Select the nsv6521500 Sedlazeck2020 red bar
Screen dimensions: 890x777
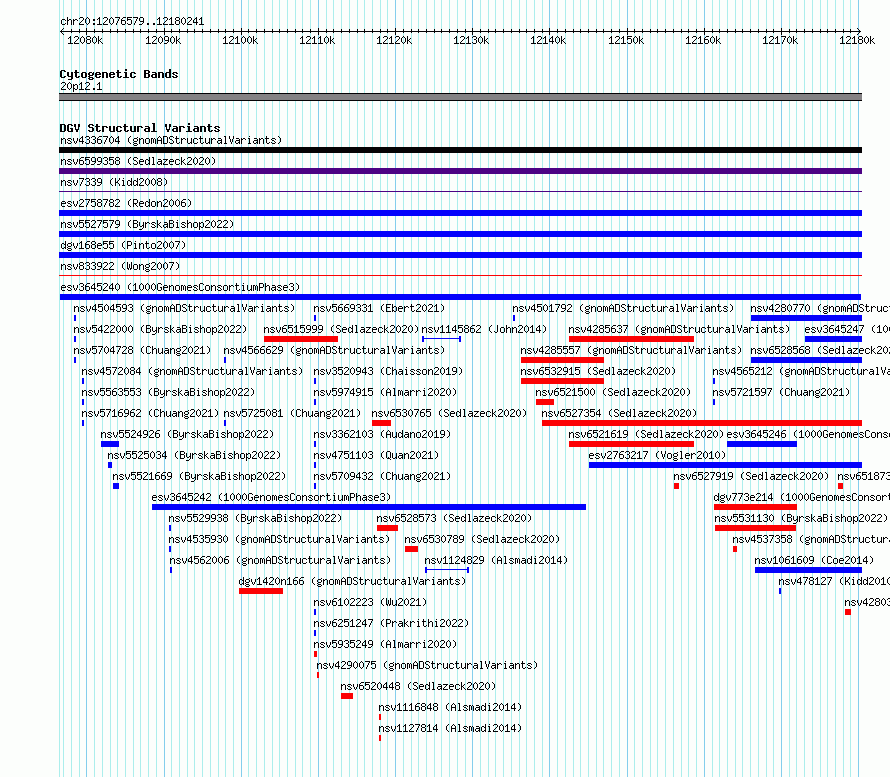pyautogui.click(x=545, y=402)
